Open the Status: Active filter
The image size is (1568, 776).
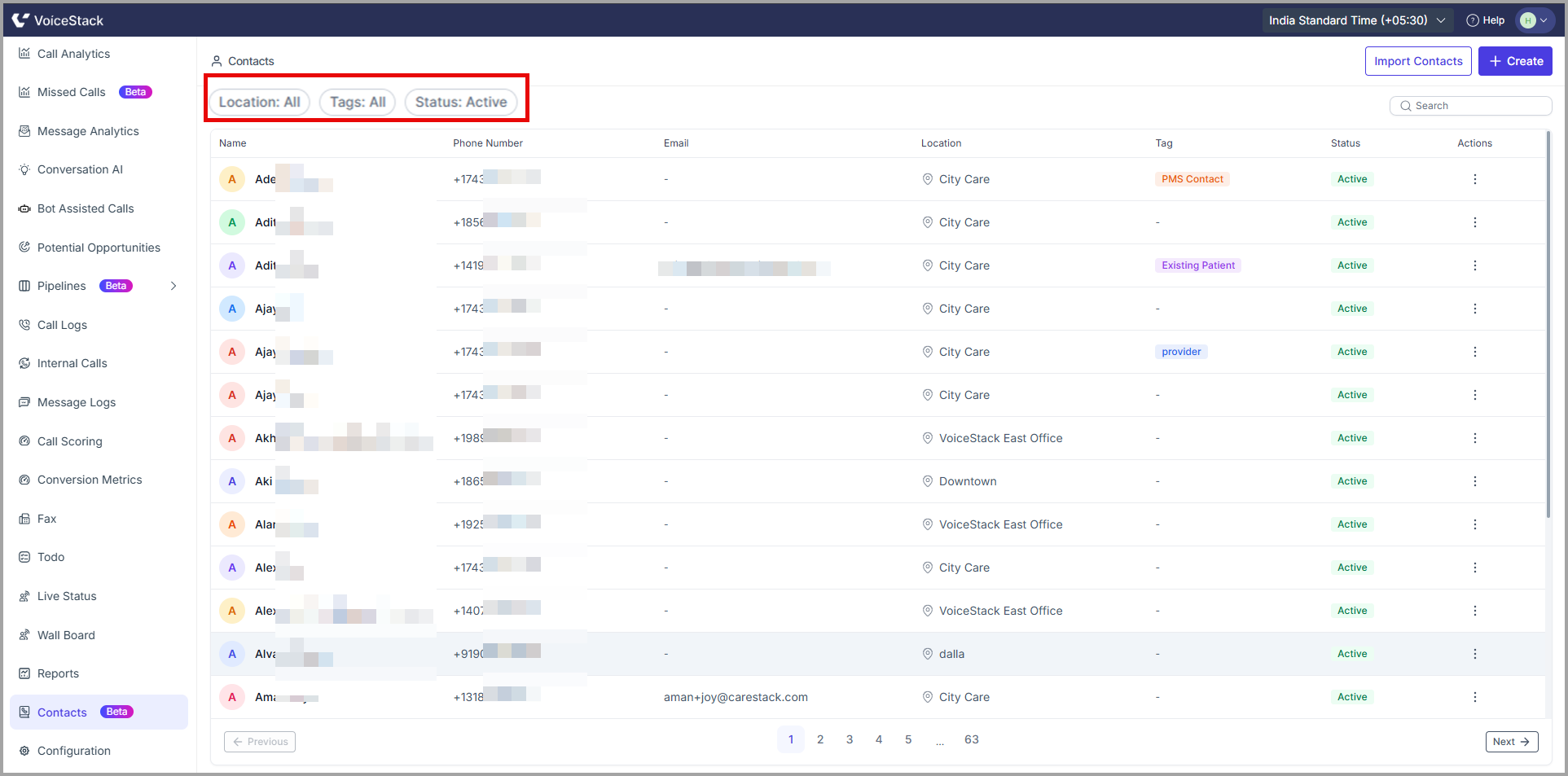(461, 102)
